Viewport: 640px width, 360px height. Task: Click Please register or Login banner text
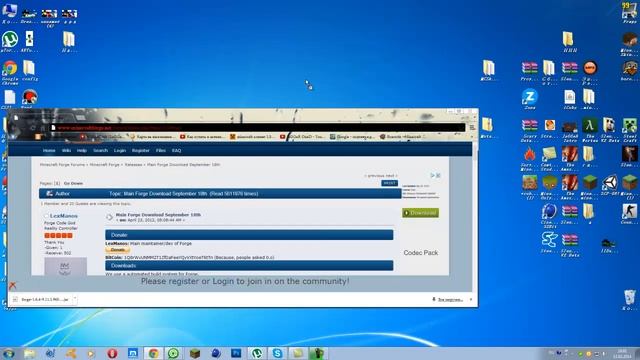(x=245, y=281)
